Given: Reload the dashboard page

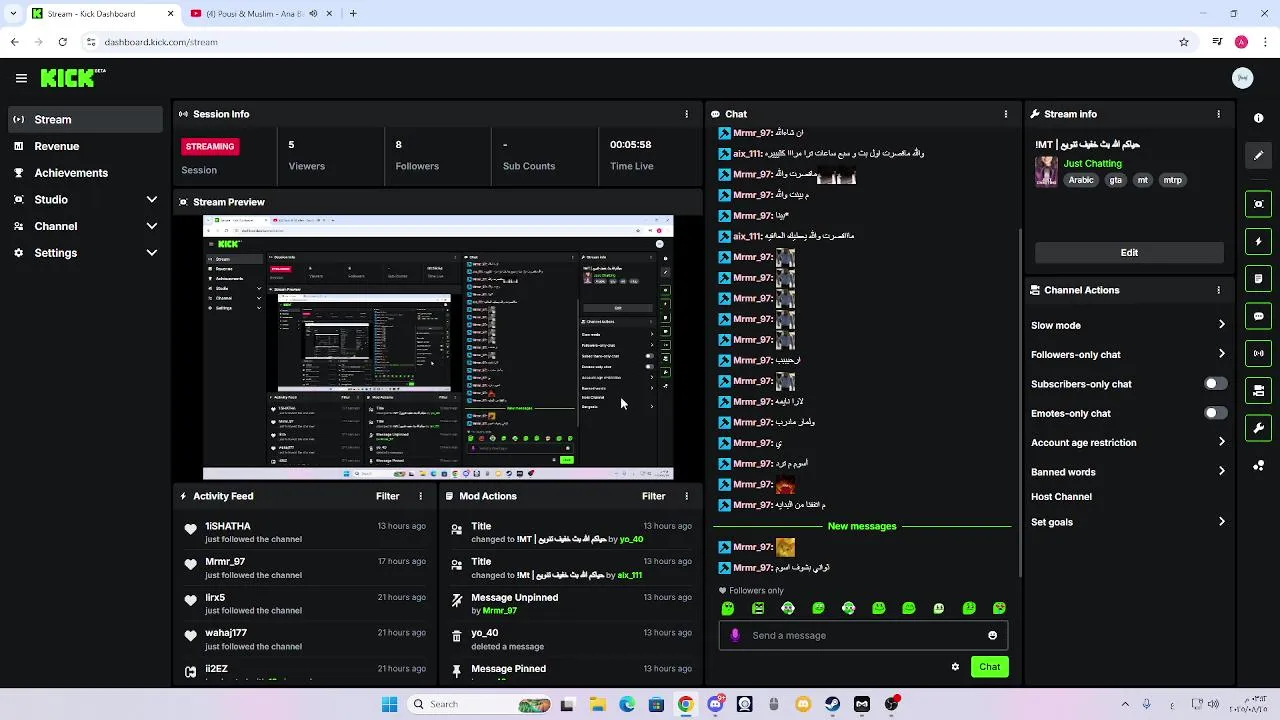Looking at the screenshot, I should pos(62,42).
